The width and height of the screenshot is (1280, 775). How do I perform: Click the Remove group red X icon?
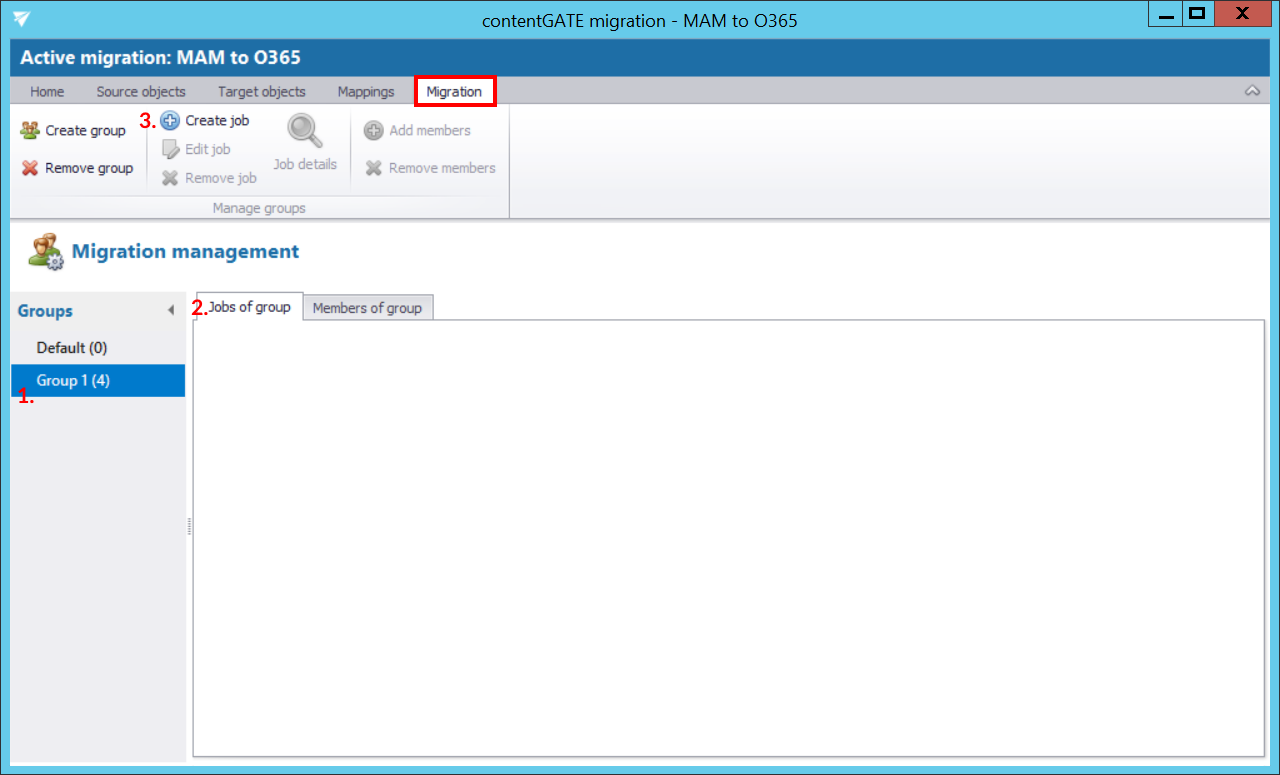pyautogui.click(x=30, y=168)
